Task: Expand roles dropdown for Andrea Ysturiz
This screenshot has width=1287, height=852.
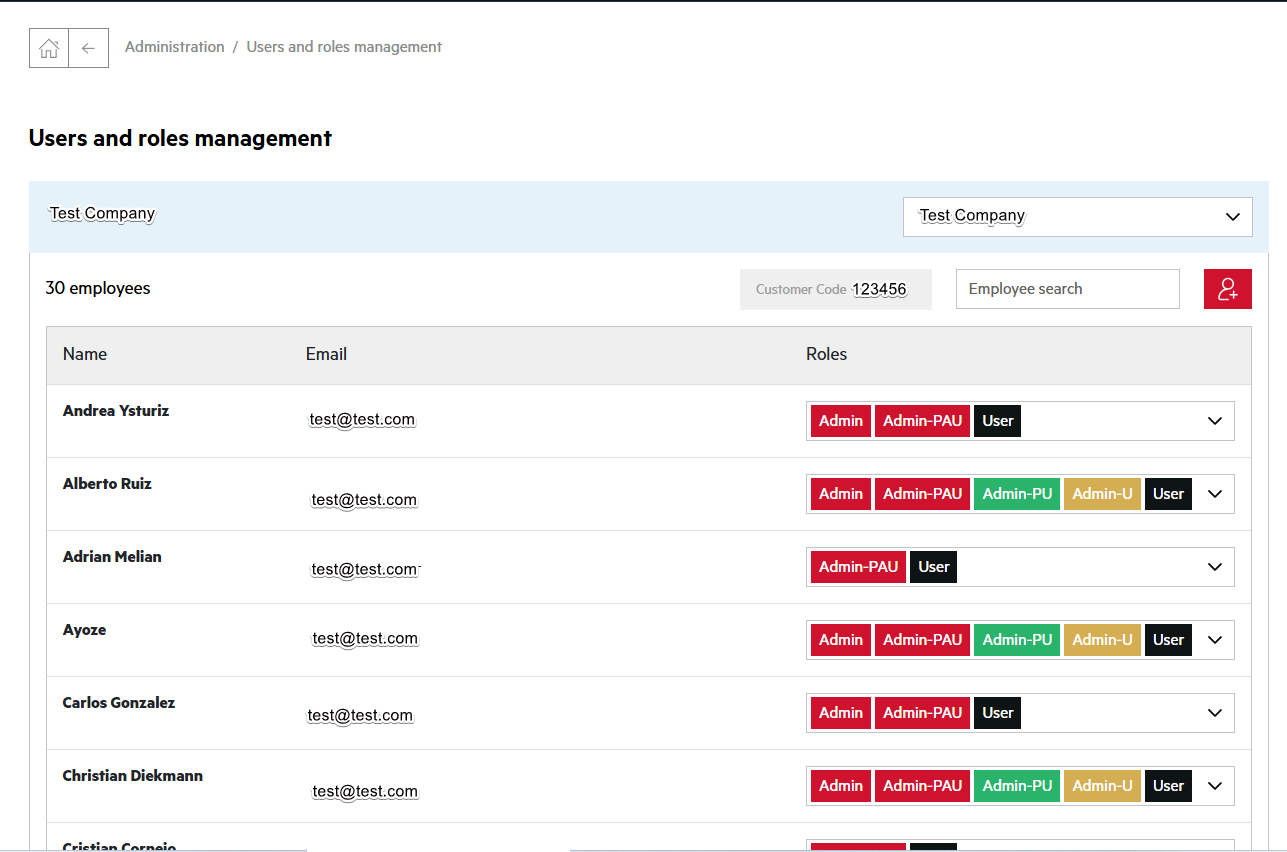Action: coord(1214,421)
